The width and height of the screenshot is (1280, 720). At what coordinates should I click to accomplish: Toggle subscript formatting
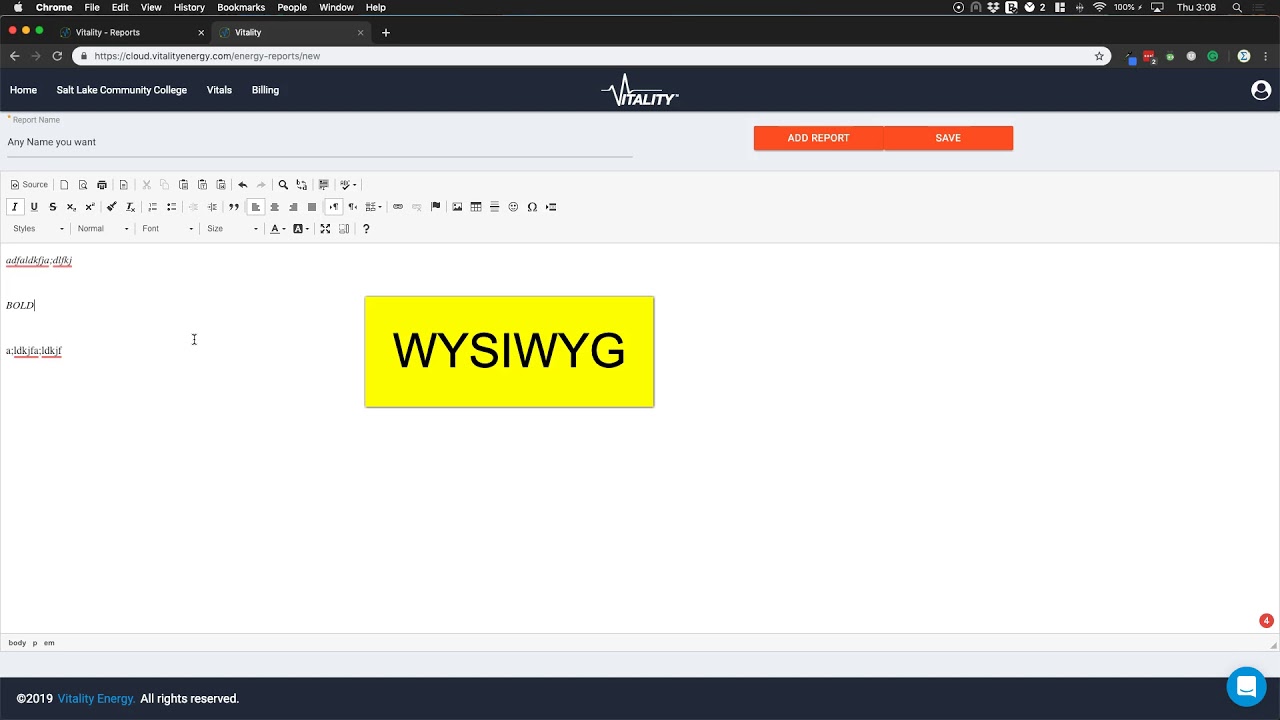[71, 207]
